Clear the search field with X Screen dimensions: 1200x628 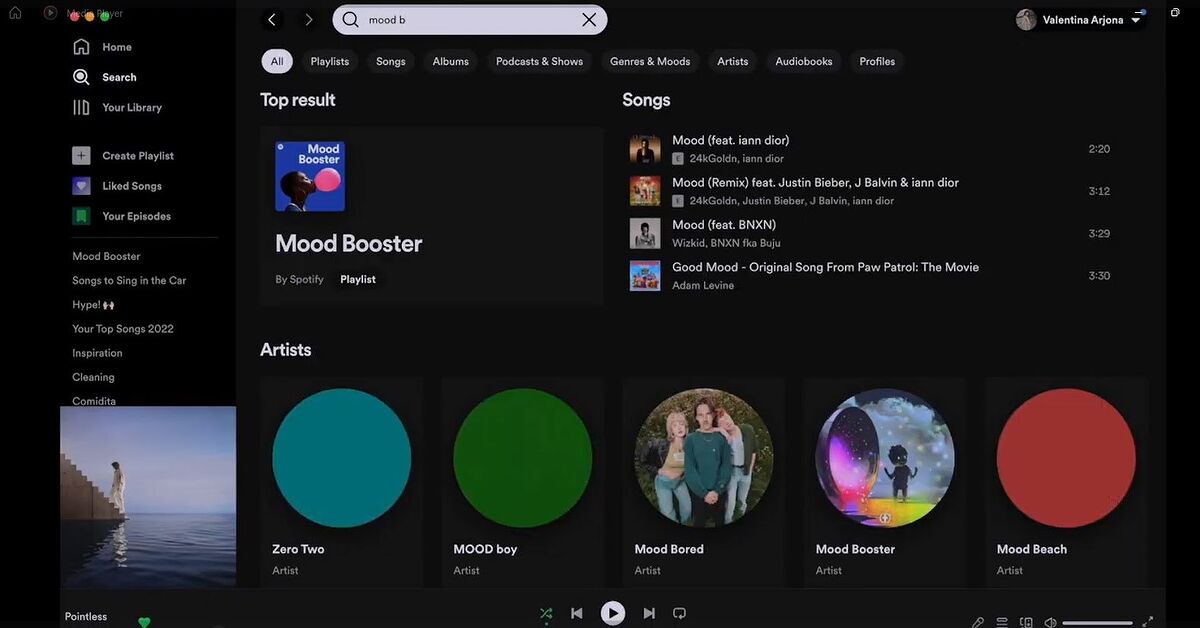[x=589, y=20]
